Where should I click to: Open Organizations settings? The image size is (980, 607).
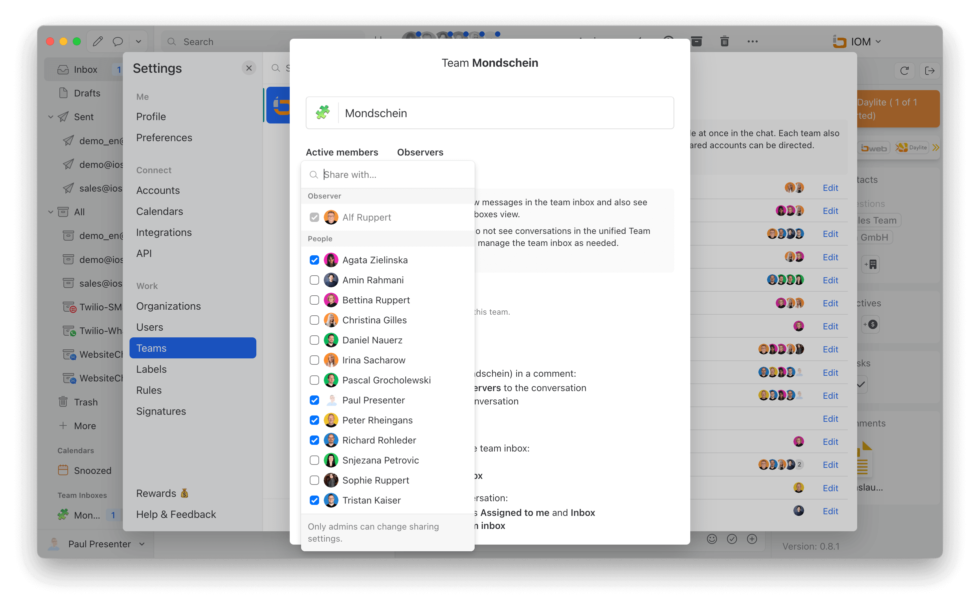168,306
